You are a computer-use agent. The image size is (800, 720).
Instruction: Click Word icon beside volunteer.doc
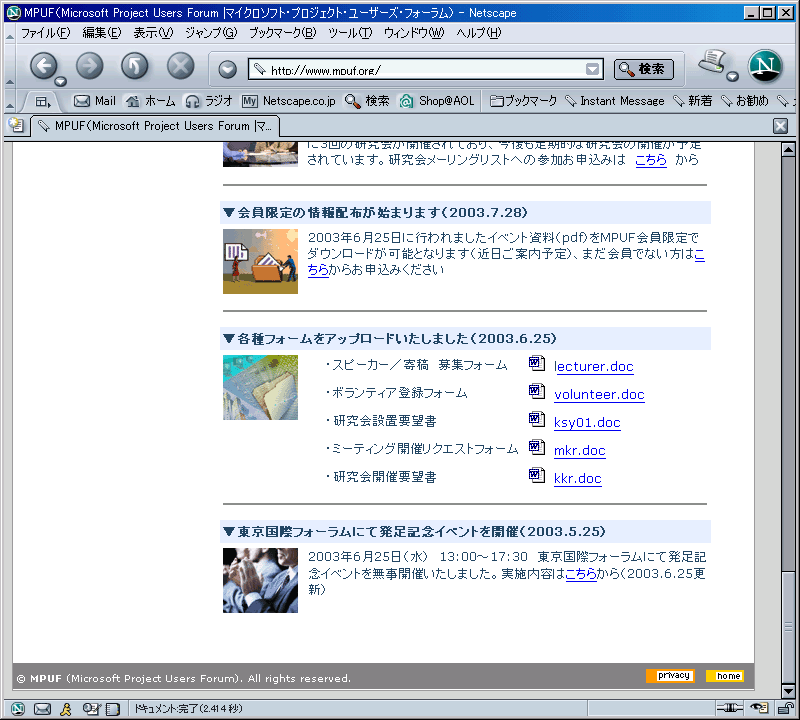[536, 391]
